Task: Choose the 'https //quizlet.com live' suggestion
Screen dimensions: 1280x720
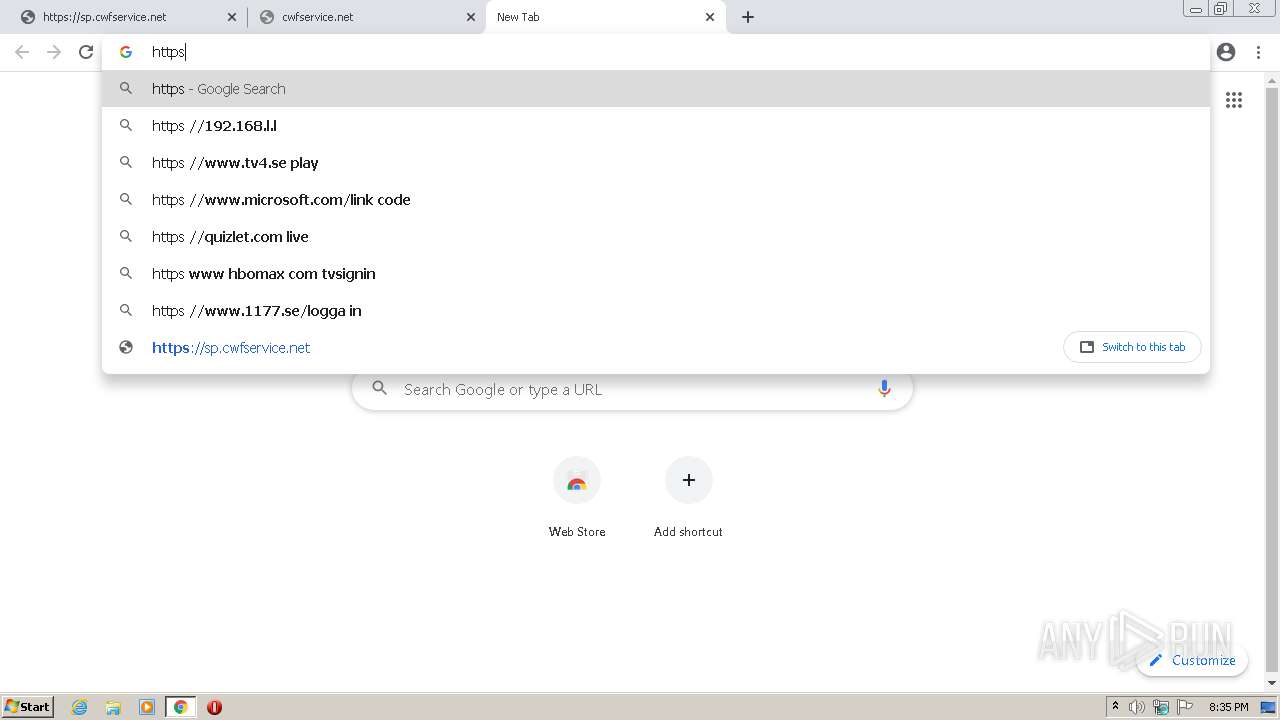Action: pos(655,237)
